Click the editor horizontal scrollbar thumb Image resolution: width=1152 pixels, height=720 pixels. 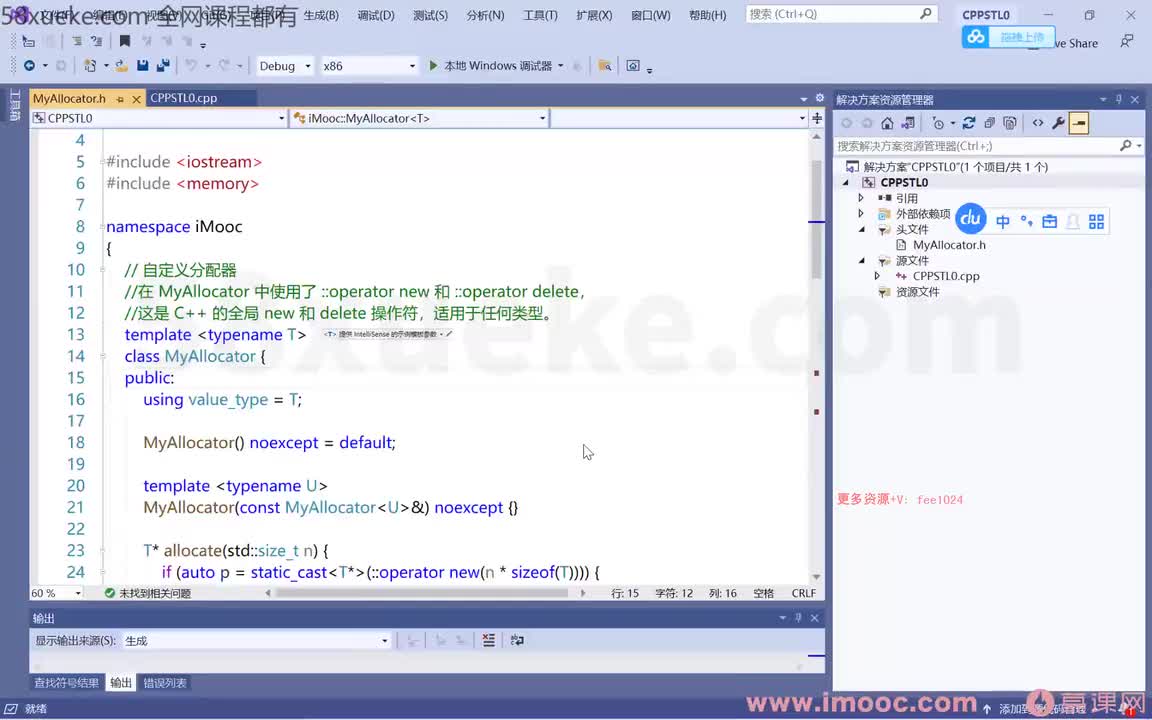click(x=422, y=592)
